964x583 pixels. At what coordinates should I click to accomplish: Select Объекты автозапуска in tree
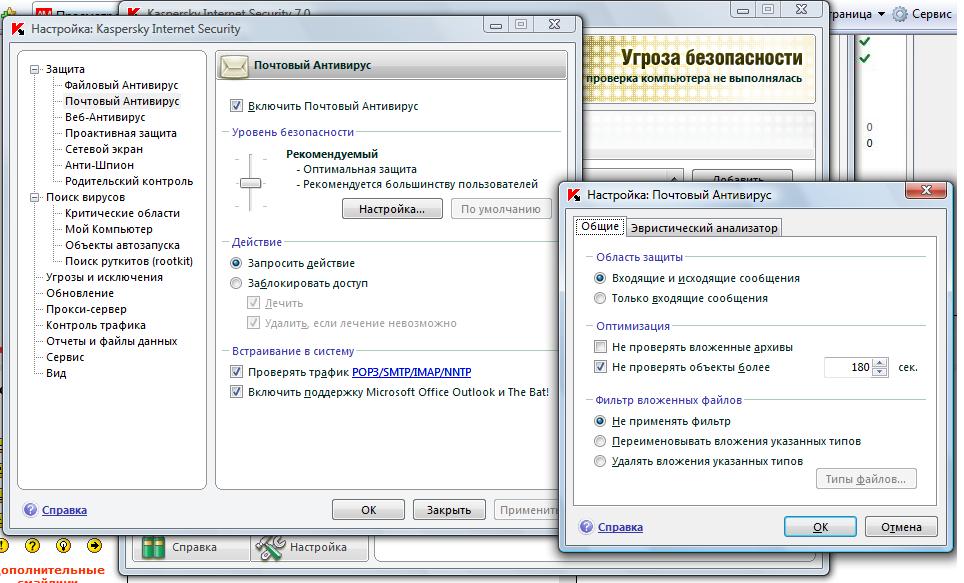coord(122,245)
